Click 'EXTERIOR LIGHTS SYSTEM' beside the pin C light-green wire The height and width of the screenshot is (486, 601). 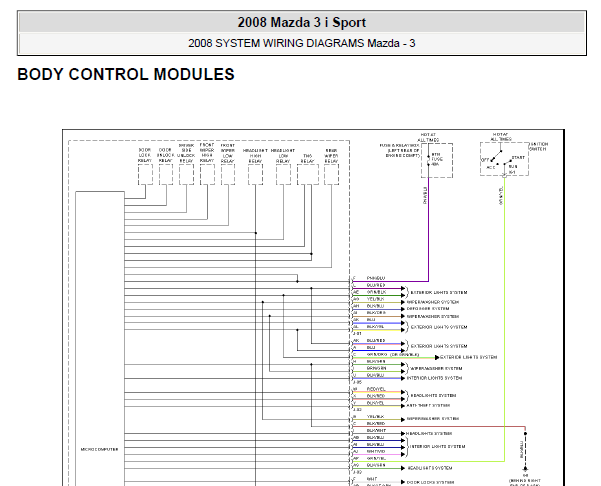coord(468,357)
